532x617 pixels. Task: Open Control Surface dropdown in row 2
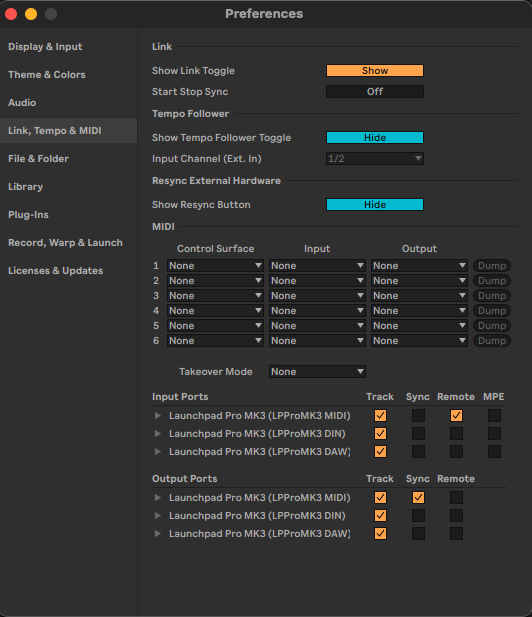coord(215,281)
